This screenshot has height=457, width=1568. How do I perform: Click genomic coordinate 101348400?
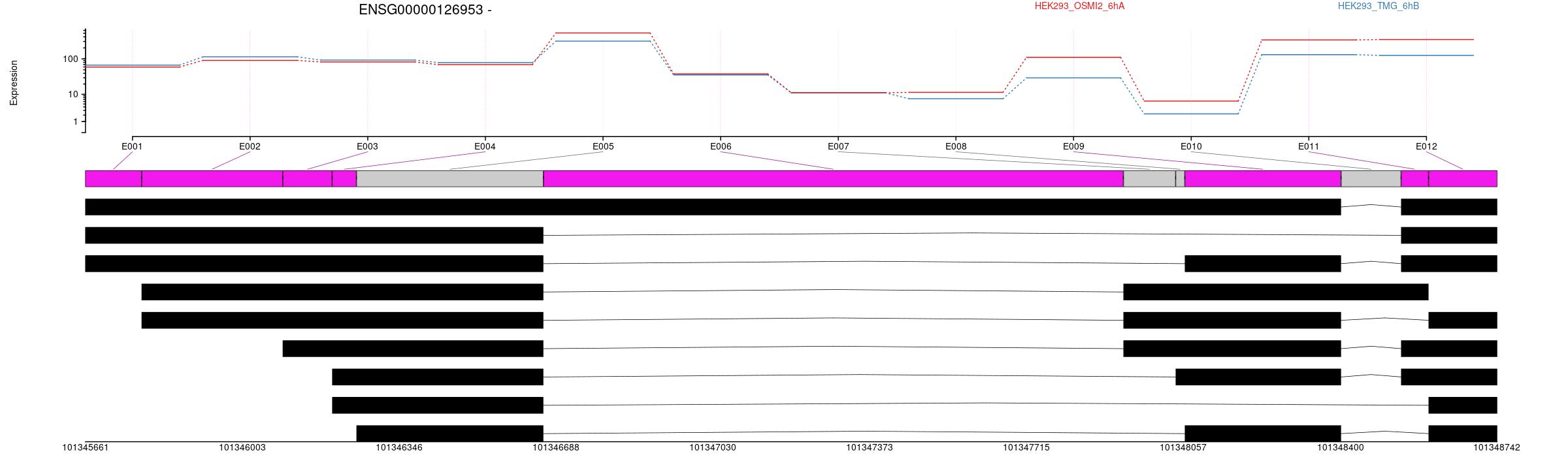[1341, 448]
